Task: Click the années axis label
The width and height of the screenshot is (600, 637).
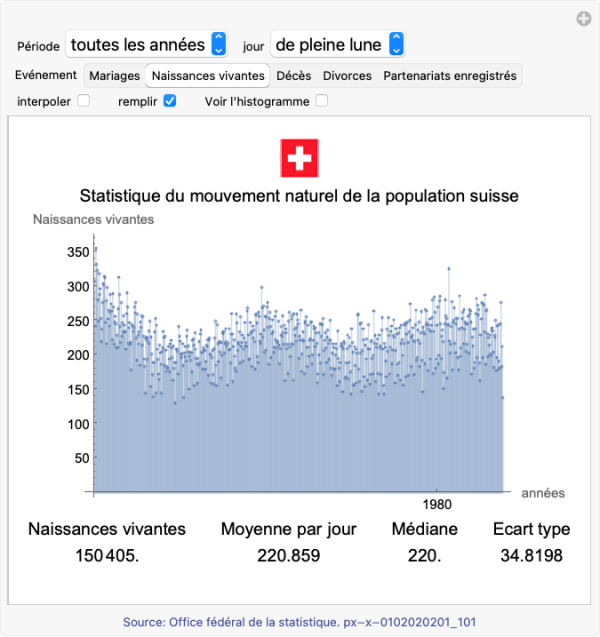Action: tap(543, 493)
